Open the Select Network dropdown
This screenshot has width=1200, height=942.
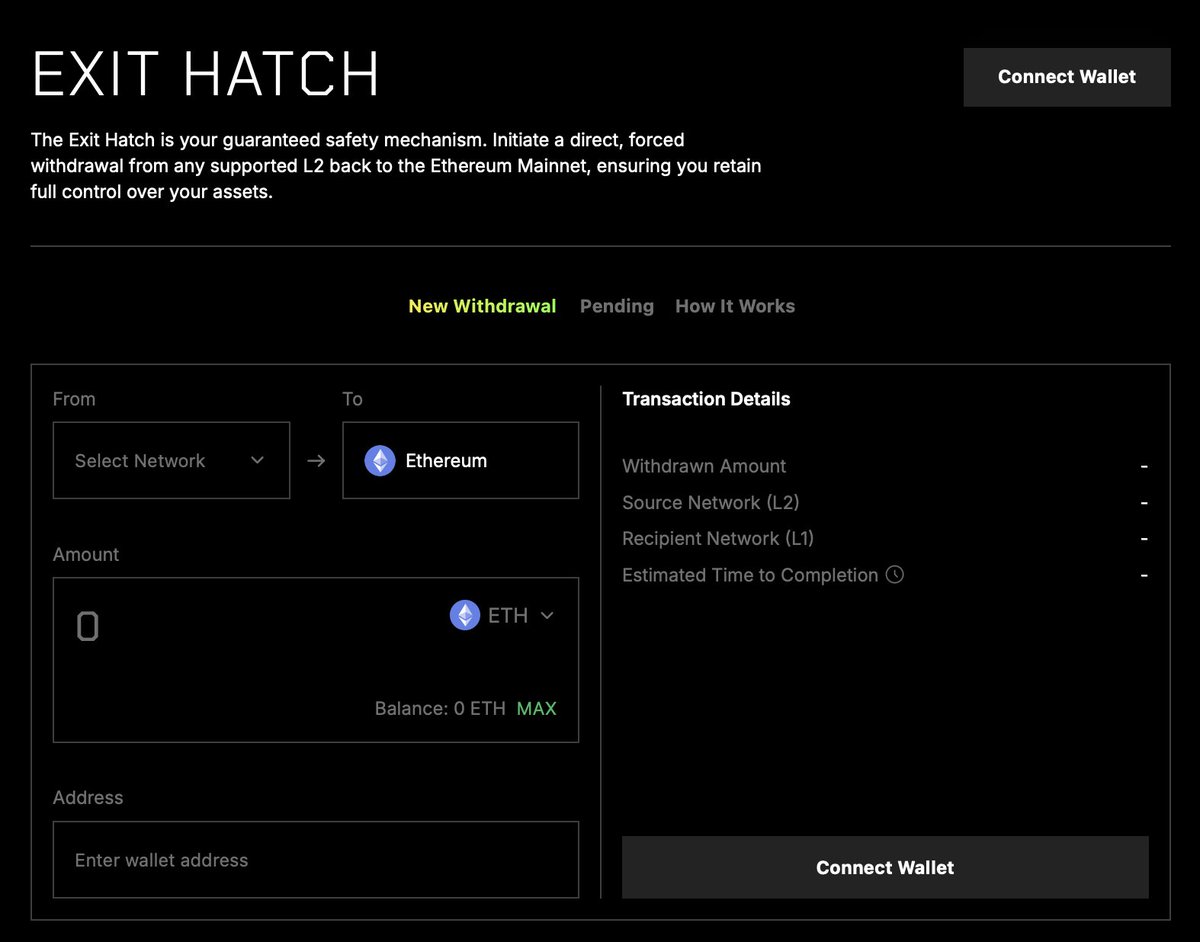171,460
